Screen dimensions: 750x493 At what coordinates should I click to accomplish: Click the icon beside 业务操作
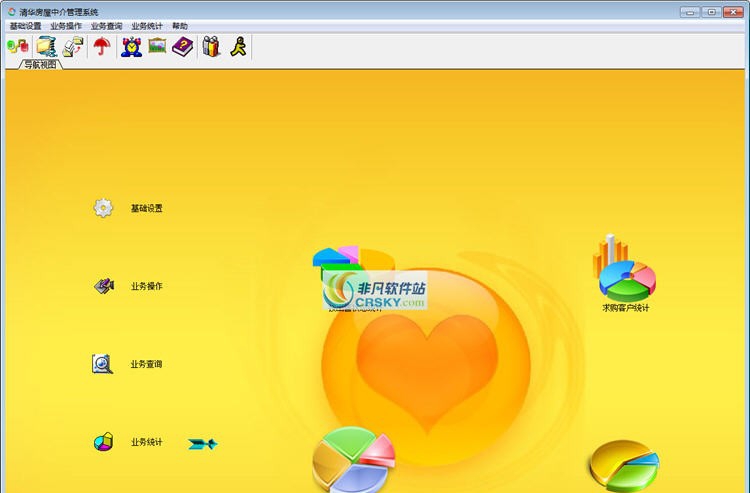click(x=104, y=286)
